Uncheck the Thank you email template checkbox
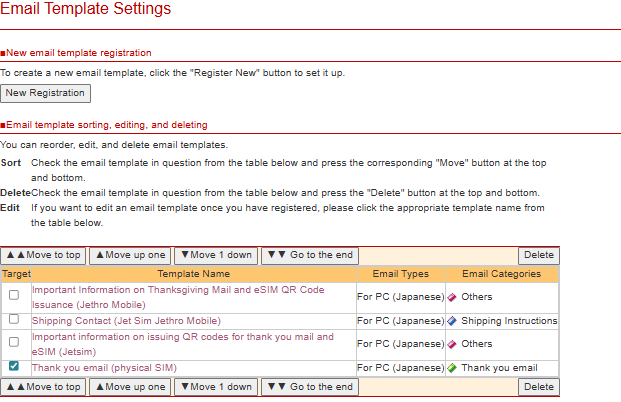The width and height of the screenshot is (621, 402). [x=14, y=367]
